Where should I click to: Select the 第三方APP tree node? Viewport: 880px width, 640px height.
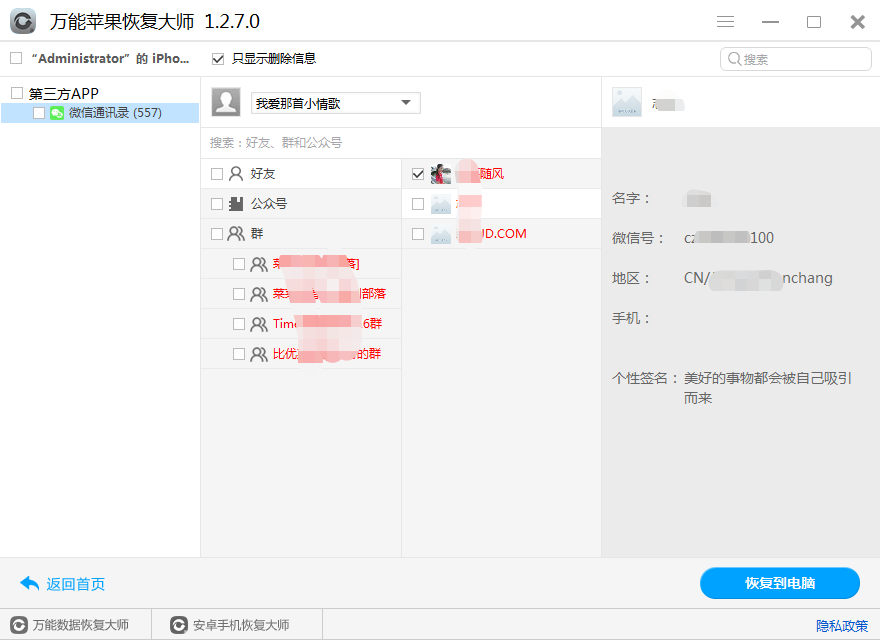(x=63, y=93)
